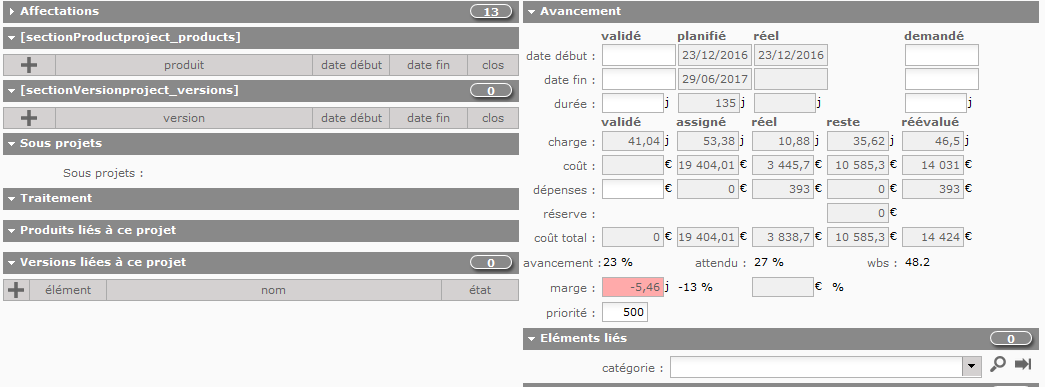Image resolution: width=1045 pixels, height=387 pixels.
Task: Click the go-to arrow icon beside catégorie
Action: coord(1023,364)
